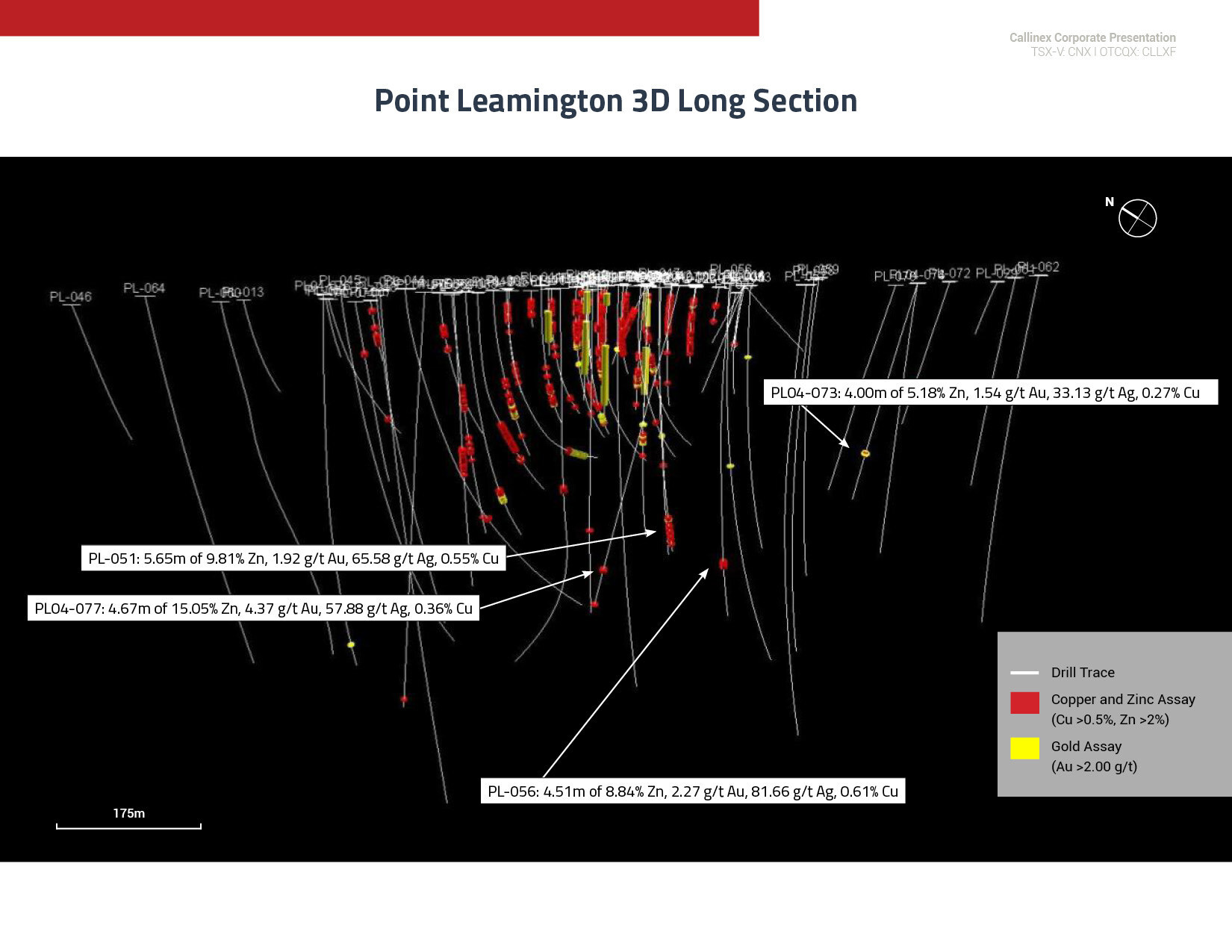Click the yellow Gold Assay legend swatch
Image resolution: width=1232 pixels, height=952 pixels.
click(x=1024, y=748)
